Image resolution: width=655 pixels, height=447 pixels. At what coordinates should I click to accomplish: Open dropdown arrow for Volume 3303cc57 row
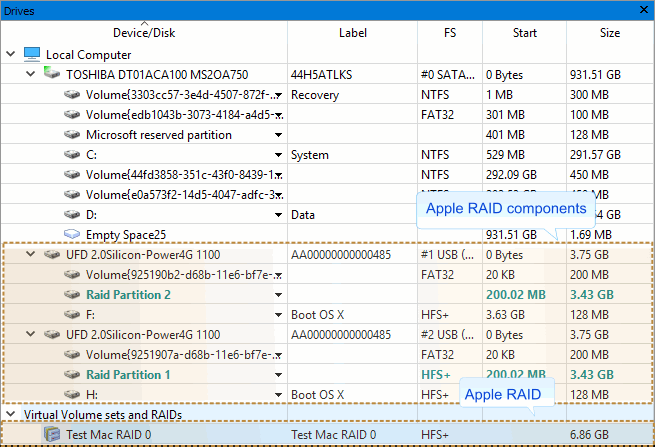coord(278,95)
